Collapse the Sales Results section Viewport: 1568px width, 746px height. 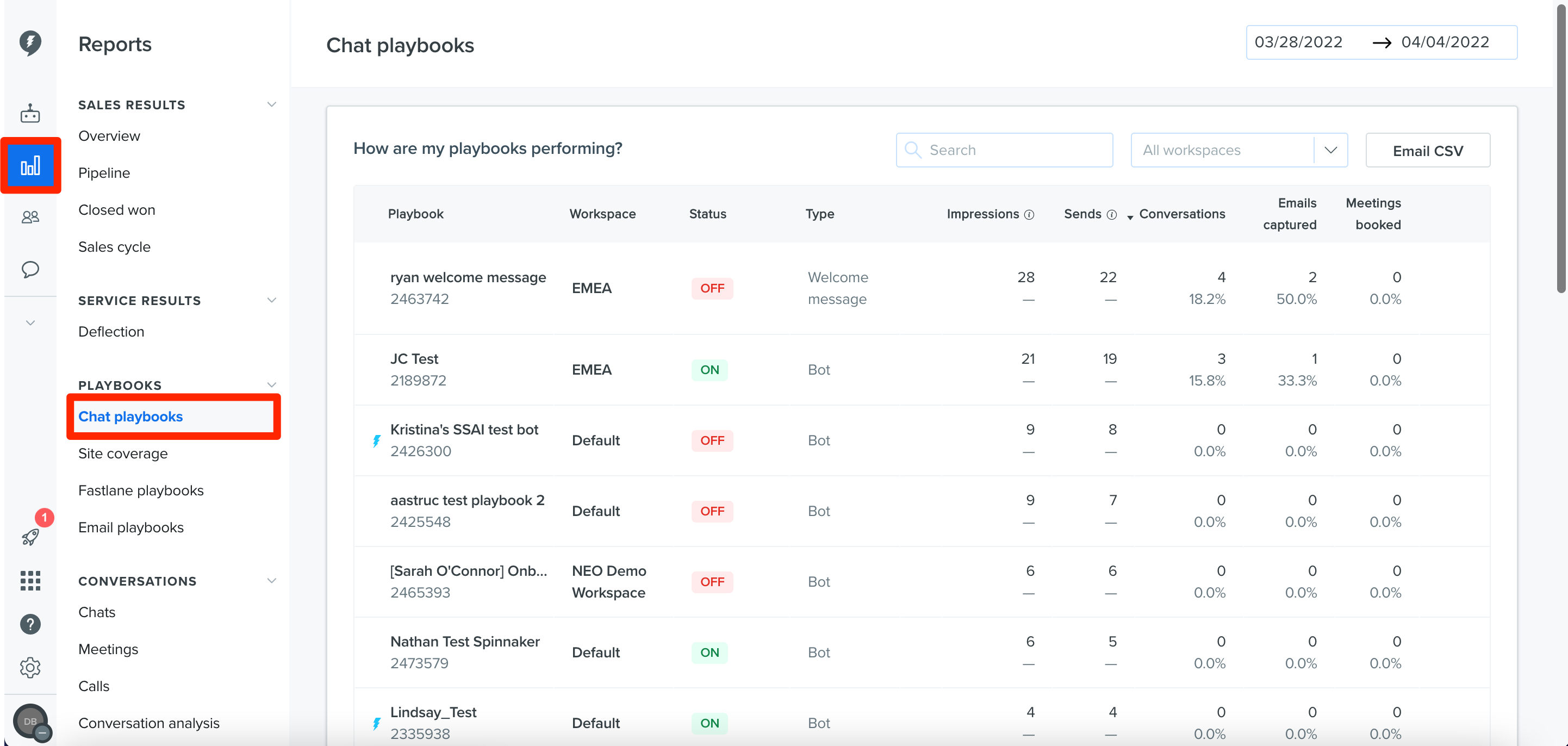pos(271,105)
